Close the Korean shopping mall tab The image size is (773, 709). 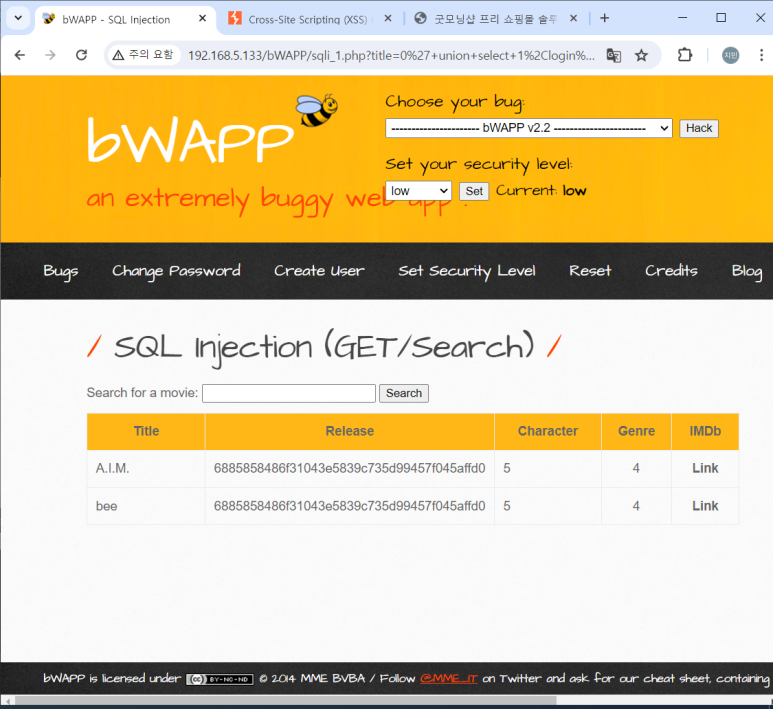[573, 18]
